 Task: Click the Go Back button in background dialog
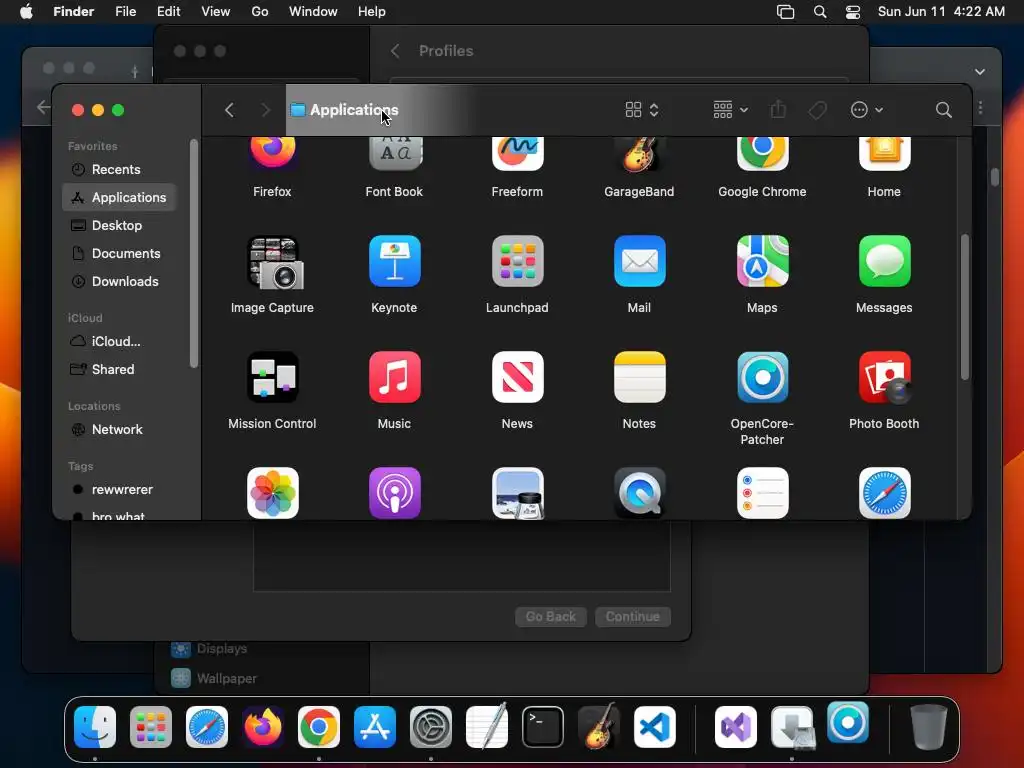551,616
